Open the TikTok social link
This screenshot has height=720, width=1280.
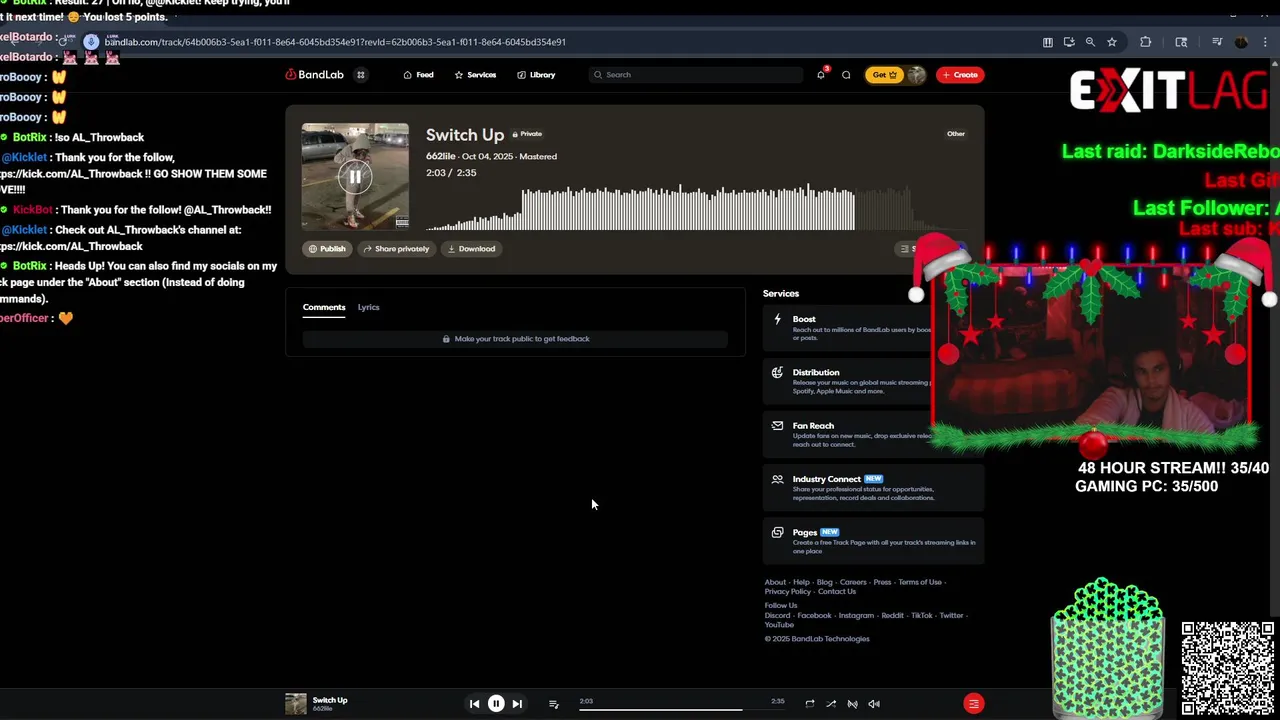click(x=921, y=616)
